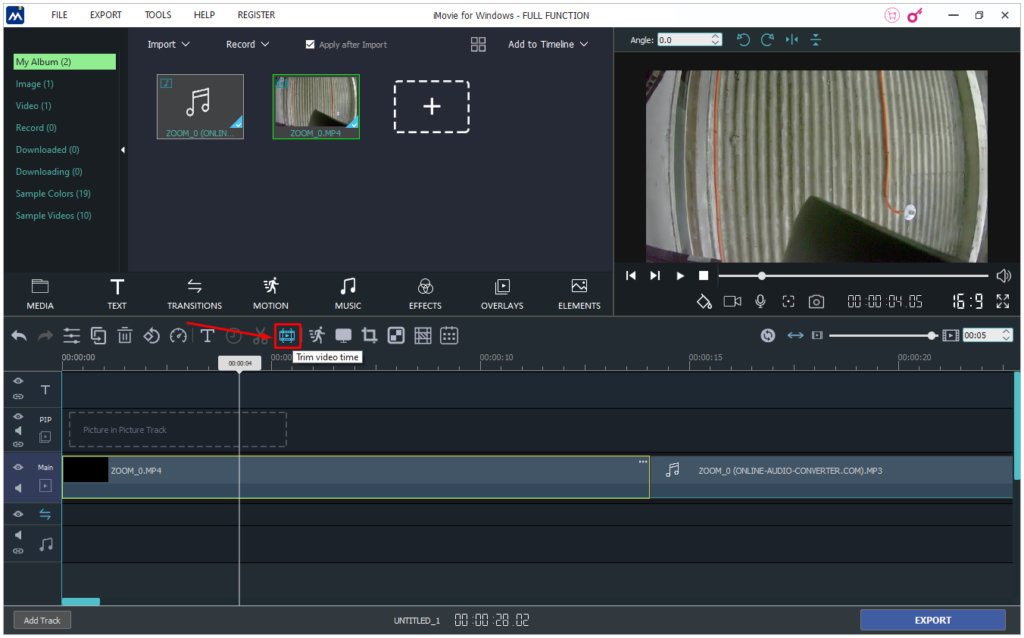Viewport: 1024px width, 638px height.
Task: Click the snapshot camera icon under the preview
Action: coord(817,300)
